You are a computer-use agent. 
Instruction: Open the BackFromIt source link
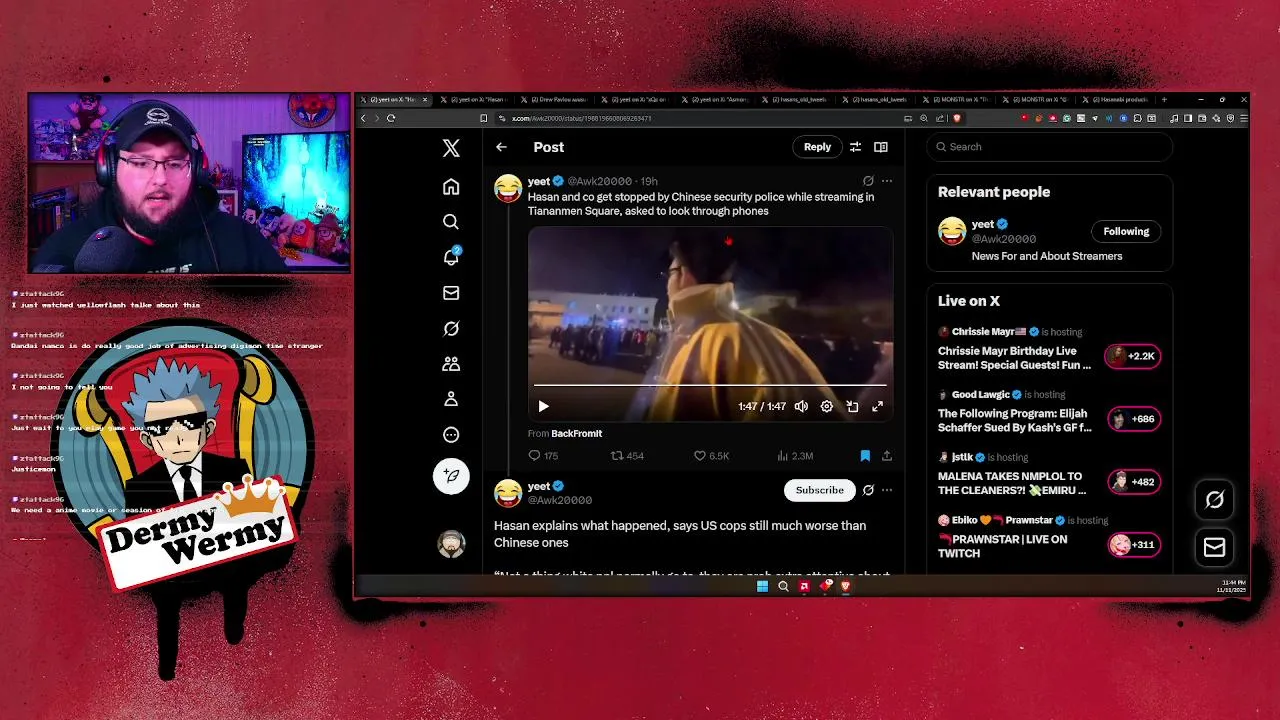(576, 433)
